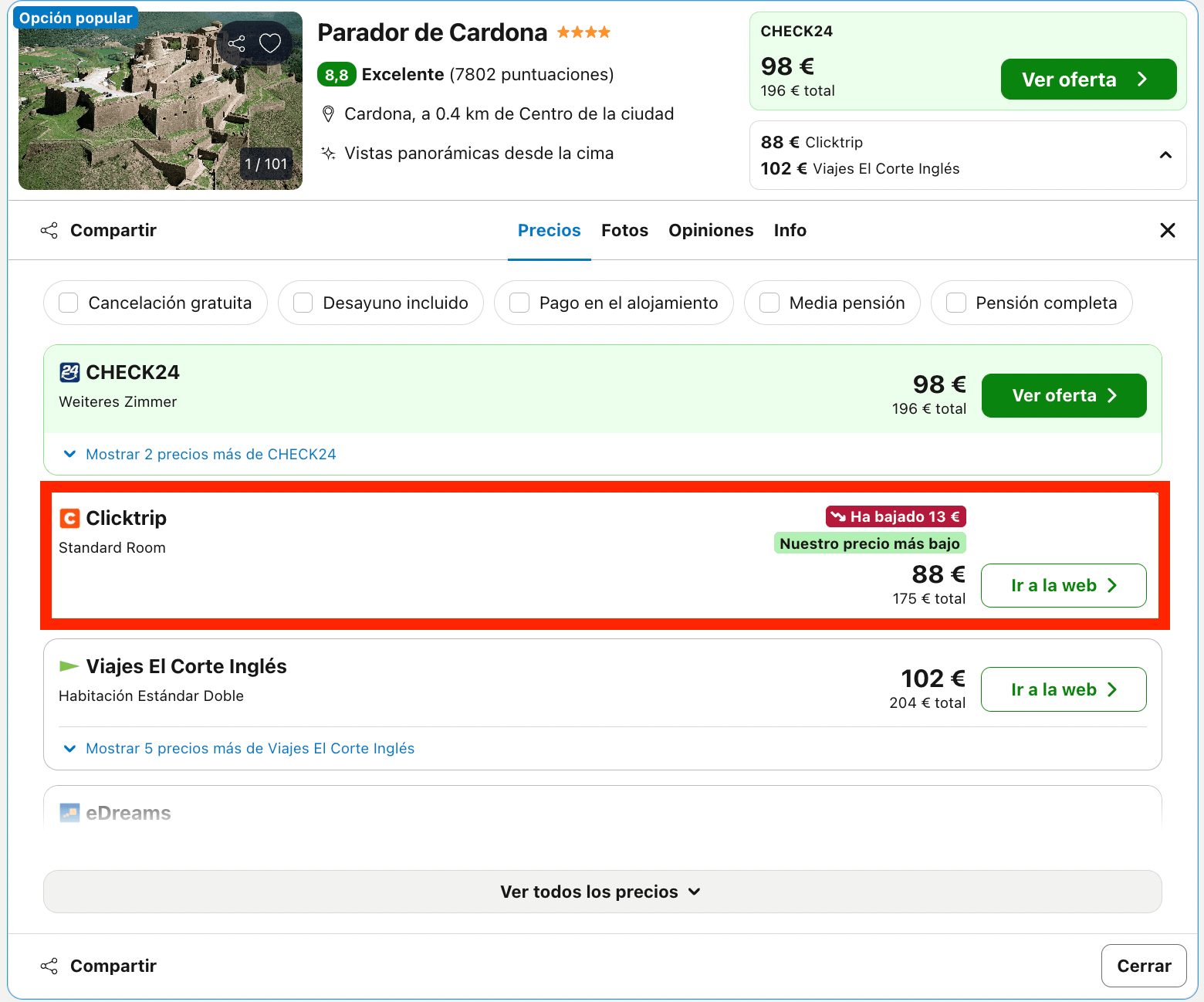Click 102 € Viajes El Corte Inglés summary line
Viewport: 1204px width, 1002px height.
tap(860, 168)
